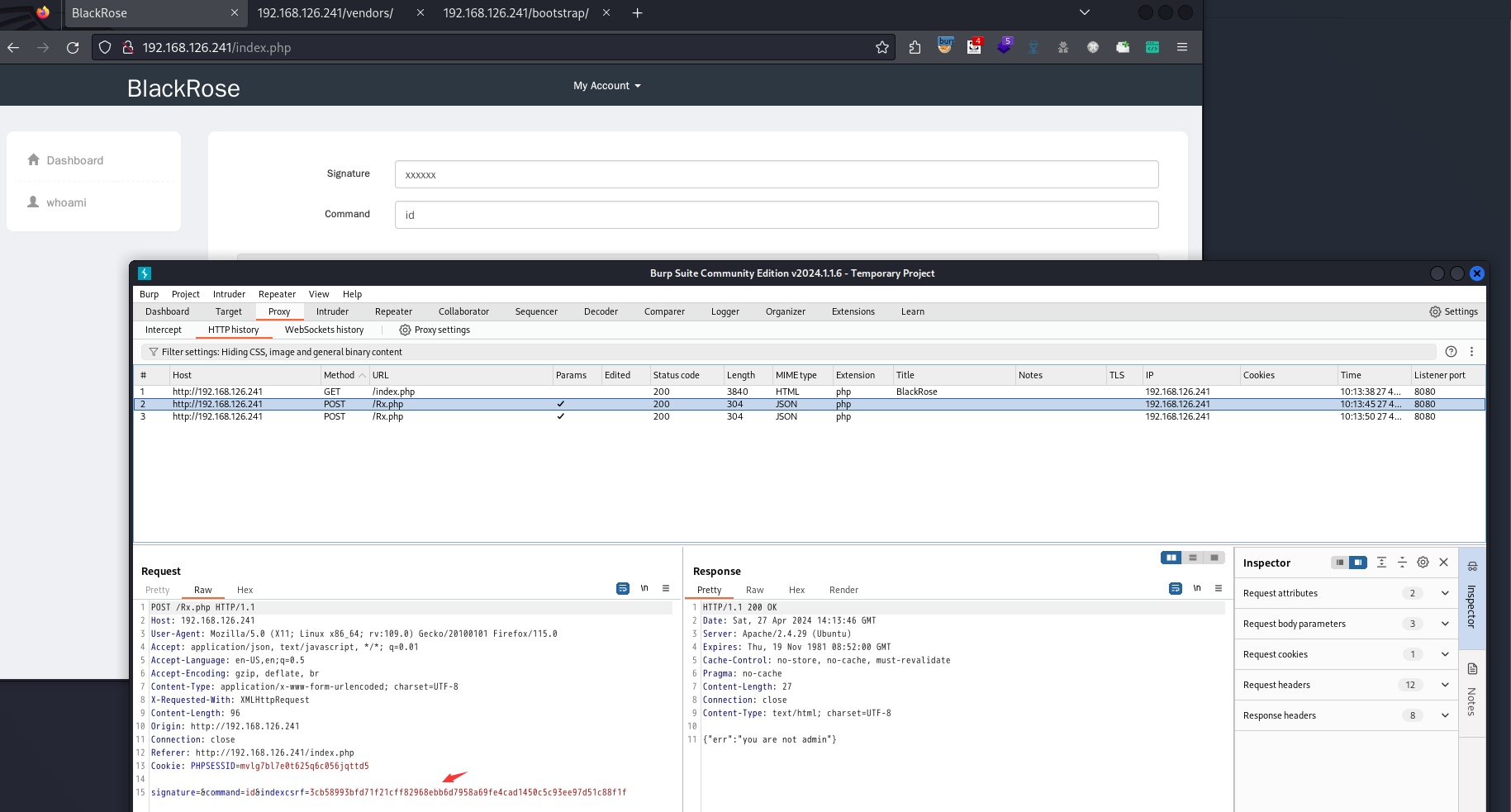The image size is (1511, 812).
Task: Switch to the Repeater tool tab
Action: pos(393,311)
